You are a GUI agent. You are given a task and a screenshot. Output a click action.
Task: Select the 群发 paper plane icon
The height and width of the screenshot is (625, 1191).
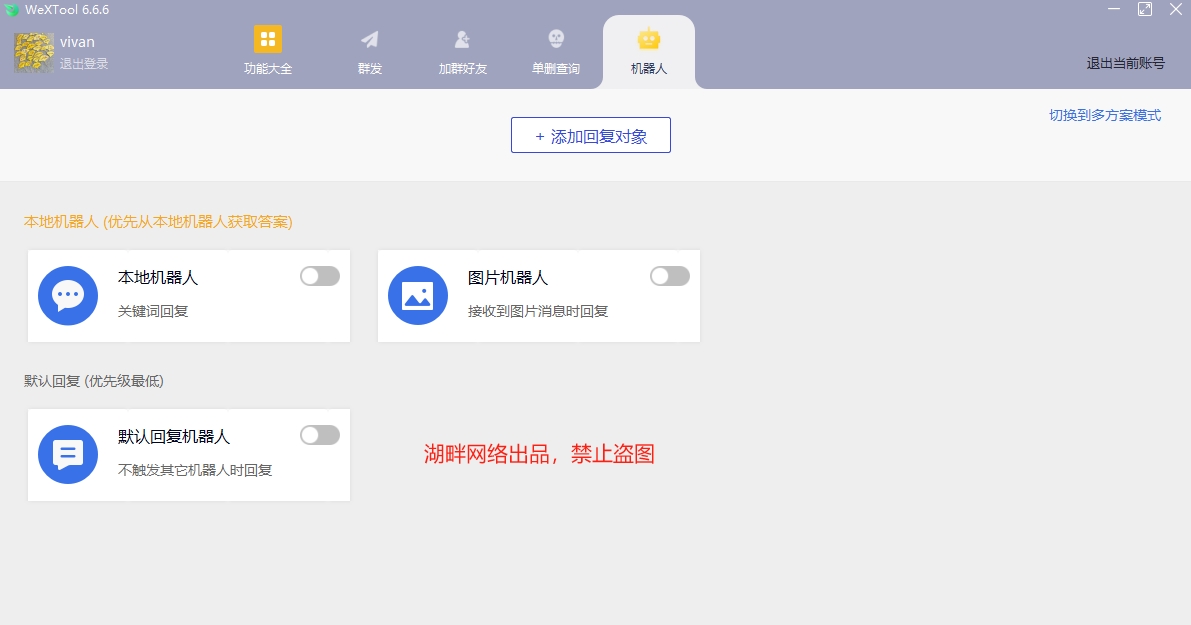368,38
